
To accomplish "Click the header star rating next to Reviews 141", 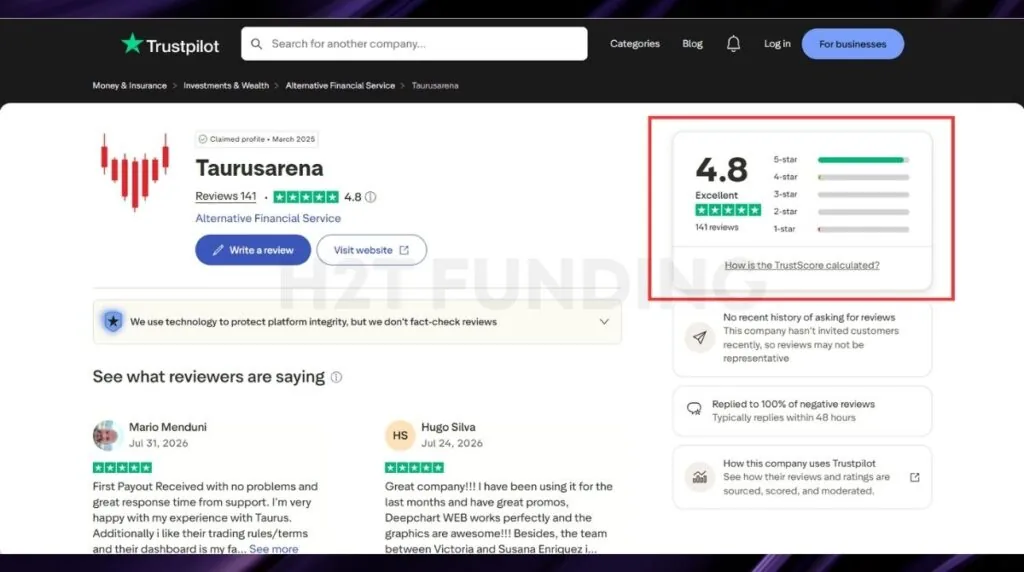I will click(x=306, y=197).
